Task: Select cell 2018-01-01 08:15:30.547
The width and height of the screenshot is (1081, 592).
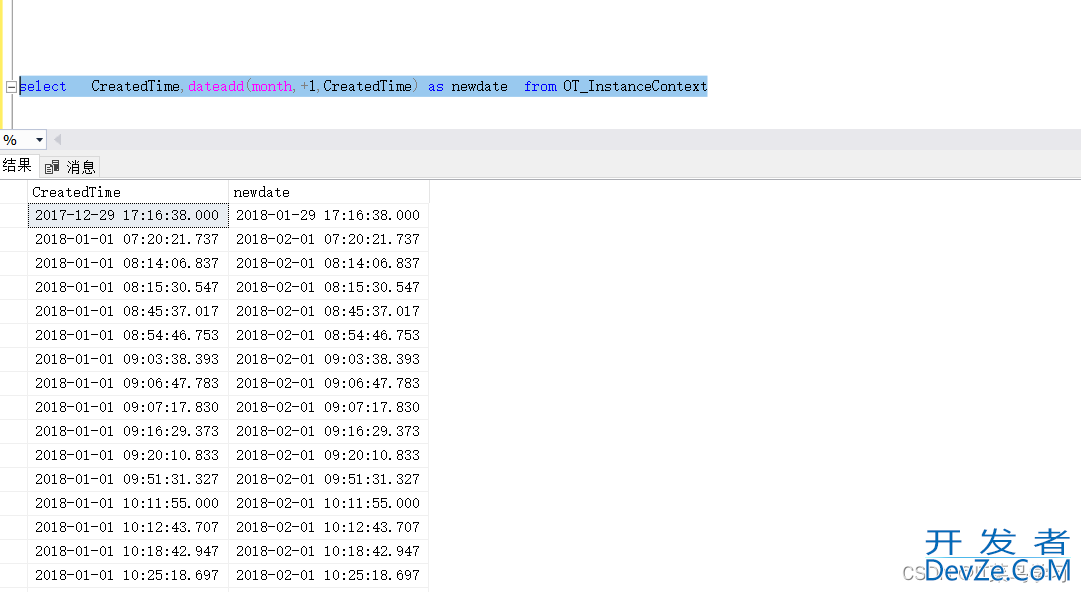Action: click(x=128, y=287)
